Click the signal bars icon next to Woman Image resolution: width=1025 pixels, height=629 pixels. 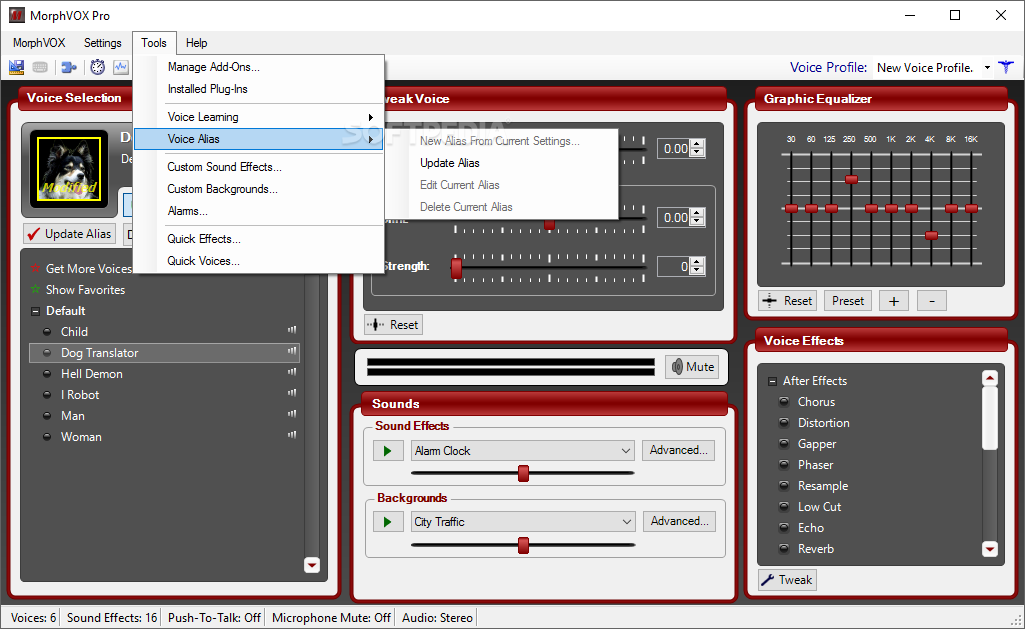292,435
